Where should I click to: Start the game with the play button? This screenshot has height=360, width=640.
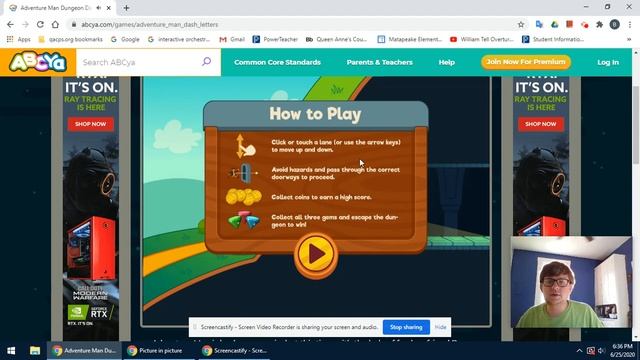(316, 254)
